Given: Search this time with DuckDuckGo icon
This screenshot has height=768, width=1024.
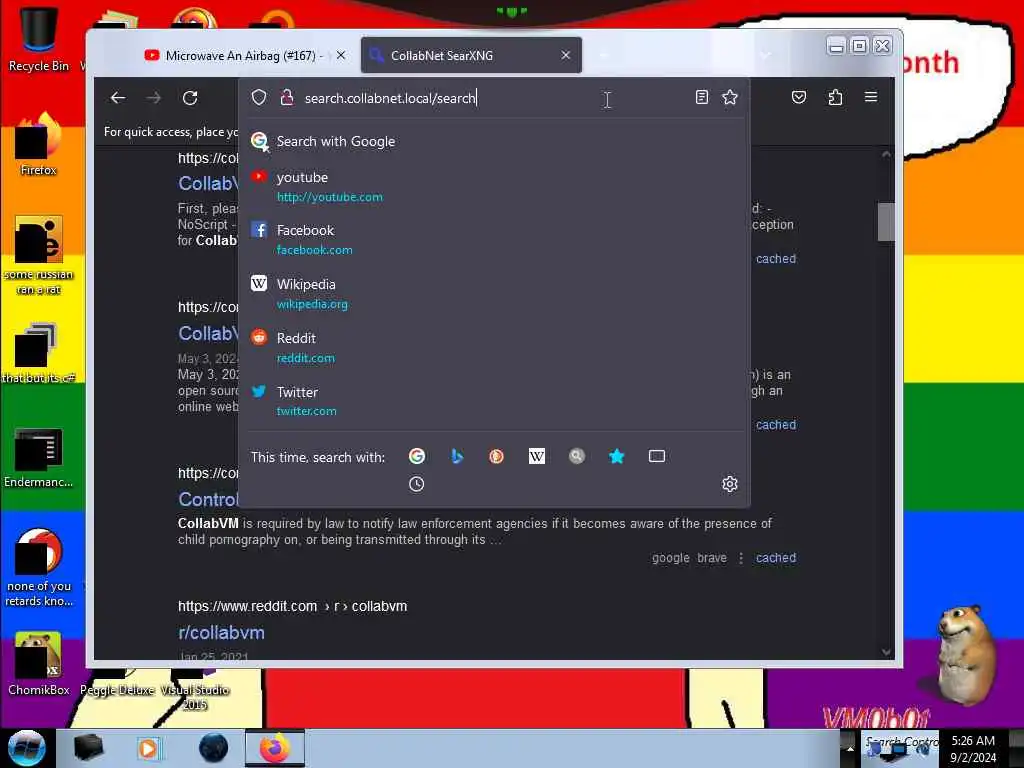Looking at the screenshot, I should (496, 456).
